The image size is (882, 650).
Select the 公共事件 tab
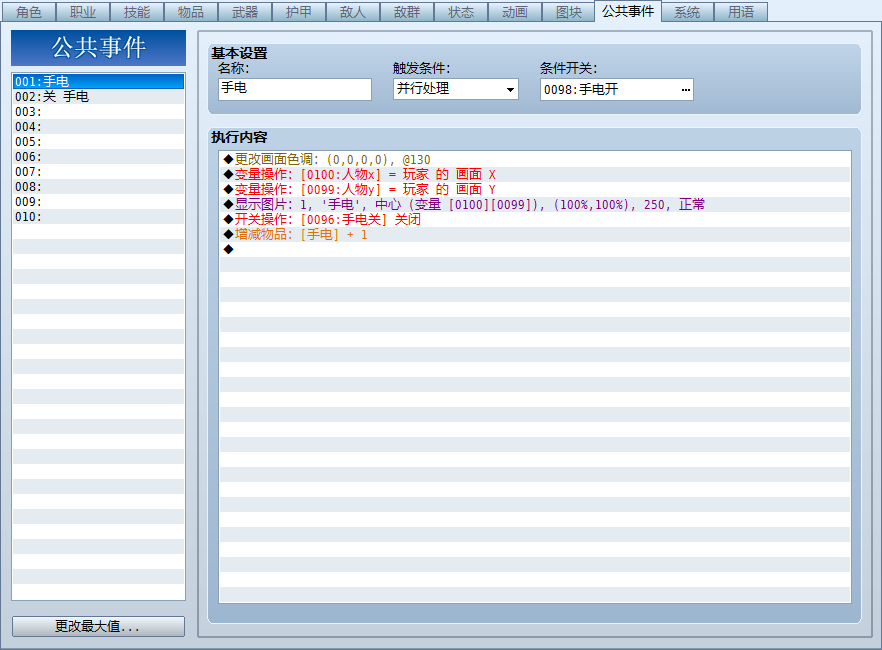point(628,11)
